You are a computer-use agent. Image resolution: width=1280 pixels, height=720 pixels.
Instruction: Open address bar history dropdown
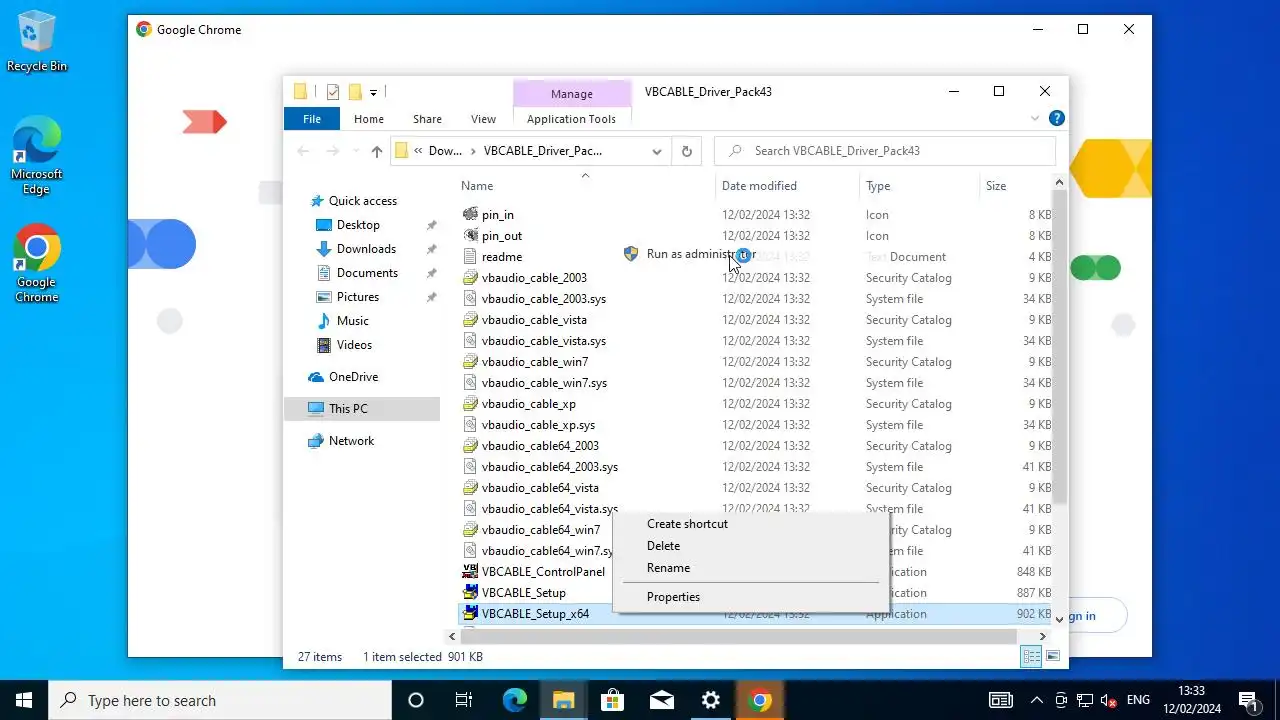(657, 151)
